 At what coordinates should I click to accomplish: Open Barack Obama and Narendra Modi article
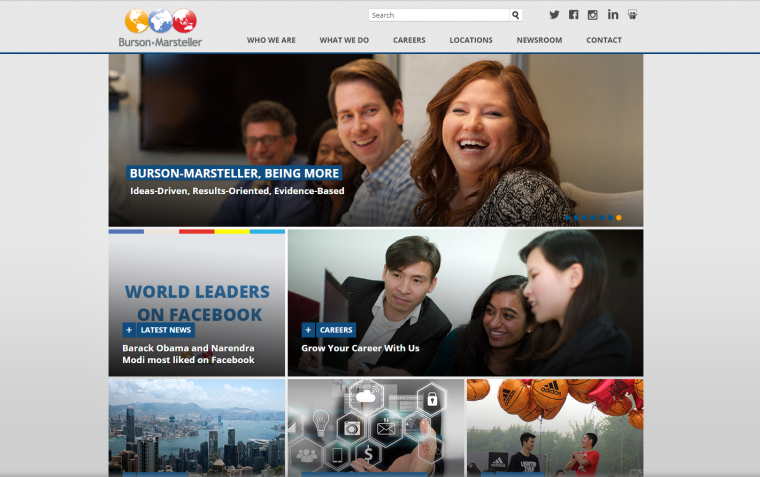tap(189, 354)
